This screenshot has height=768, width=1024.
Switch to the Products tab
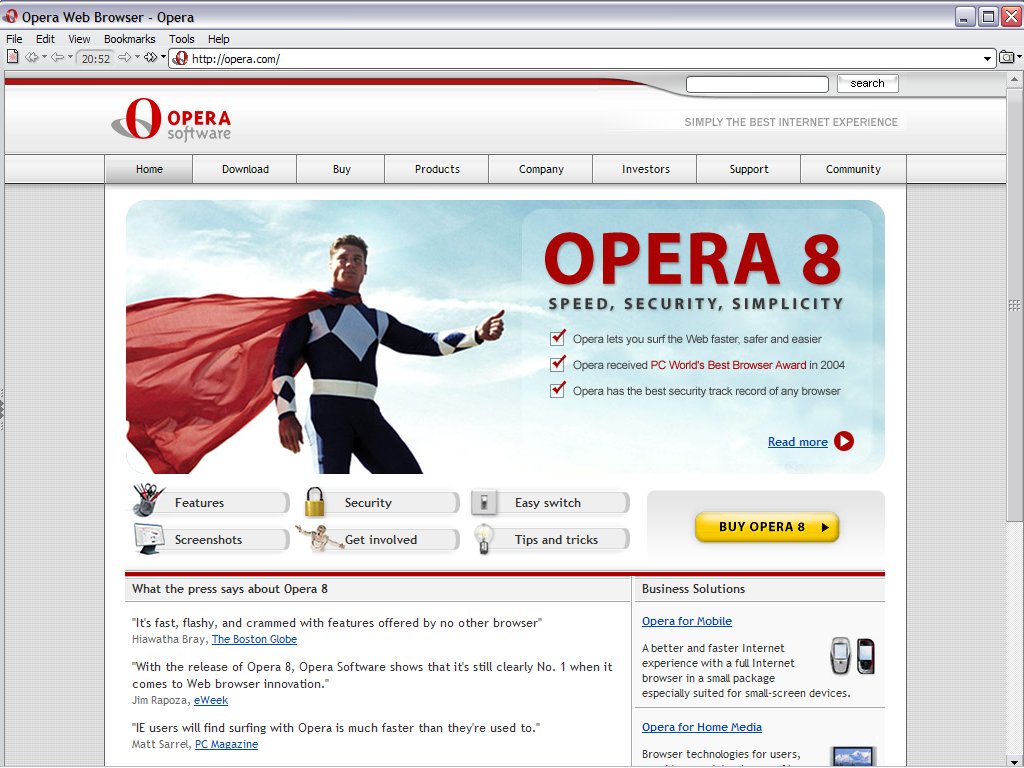coord(437,169)
